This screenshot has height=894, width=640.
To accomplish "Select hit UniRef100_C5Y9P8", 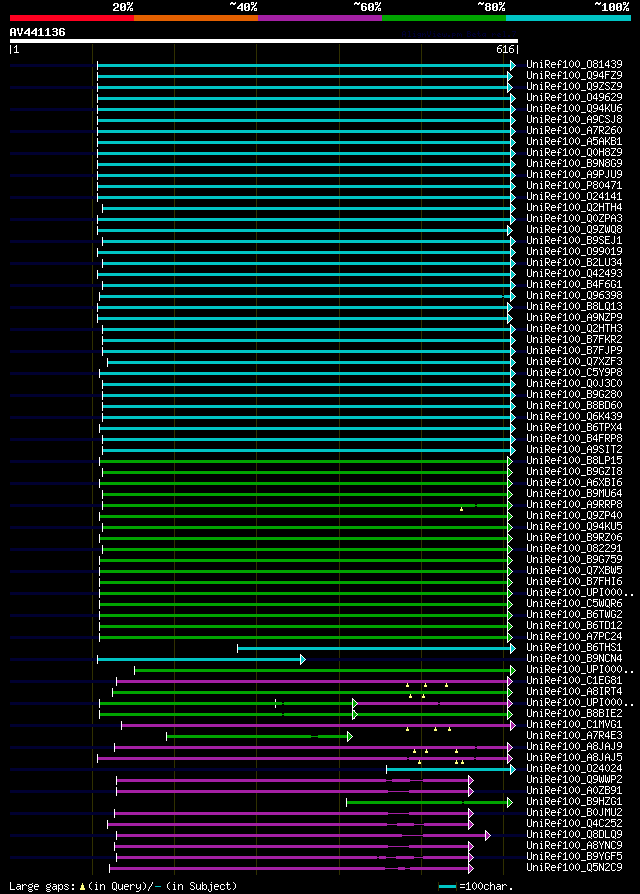I will point(574,373).
